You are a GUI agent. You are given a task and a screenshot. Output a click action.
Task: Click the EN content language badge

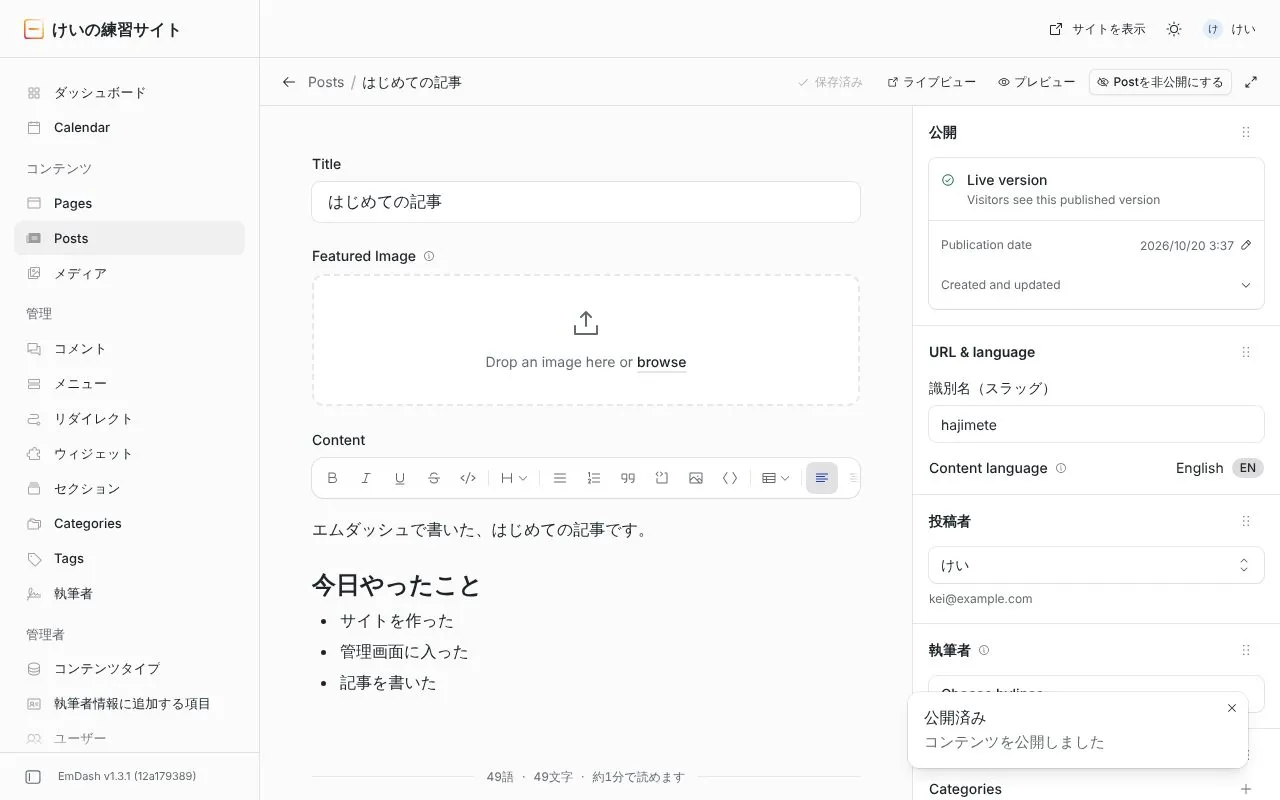pyautogui.click(x=1248, y=468)
